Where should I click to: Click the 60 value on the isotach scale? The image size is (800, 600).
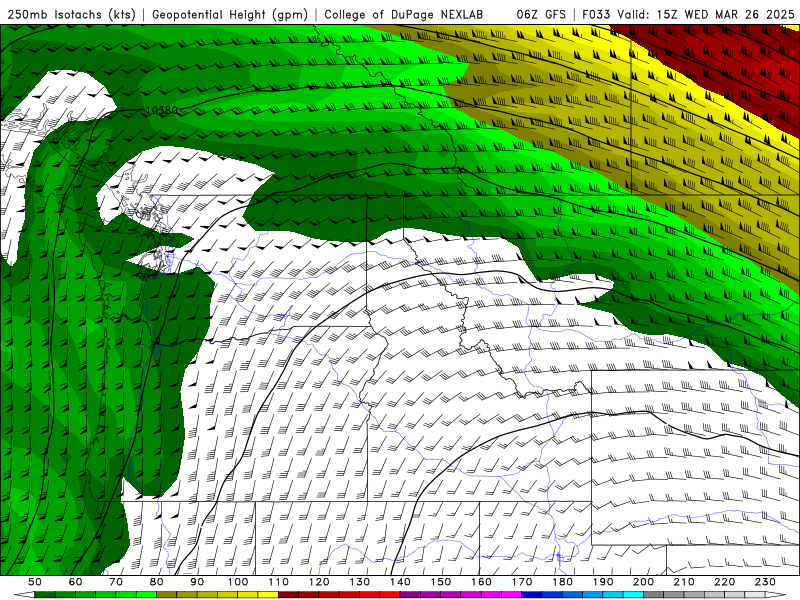coord(76,582)
